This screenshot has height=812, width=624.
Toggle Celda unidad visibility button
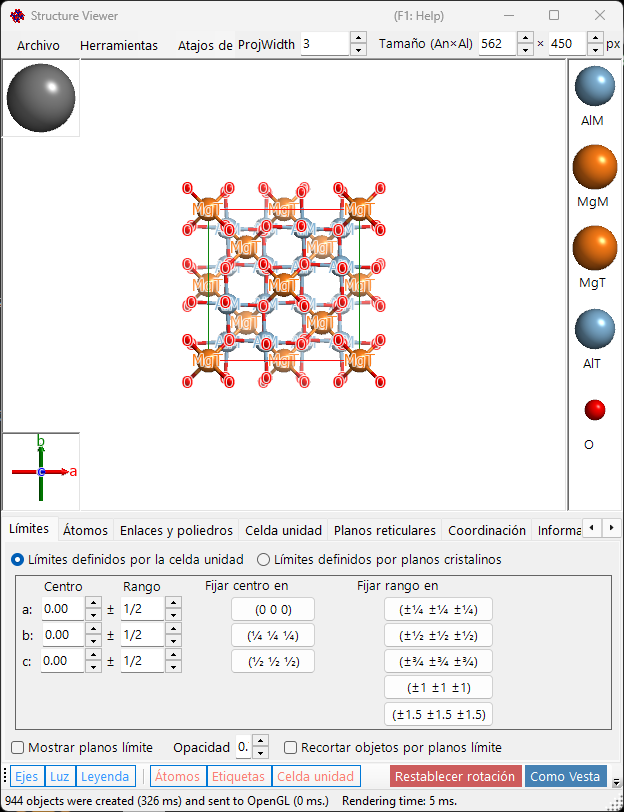point(315,776)
